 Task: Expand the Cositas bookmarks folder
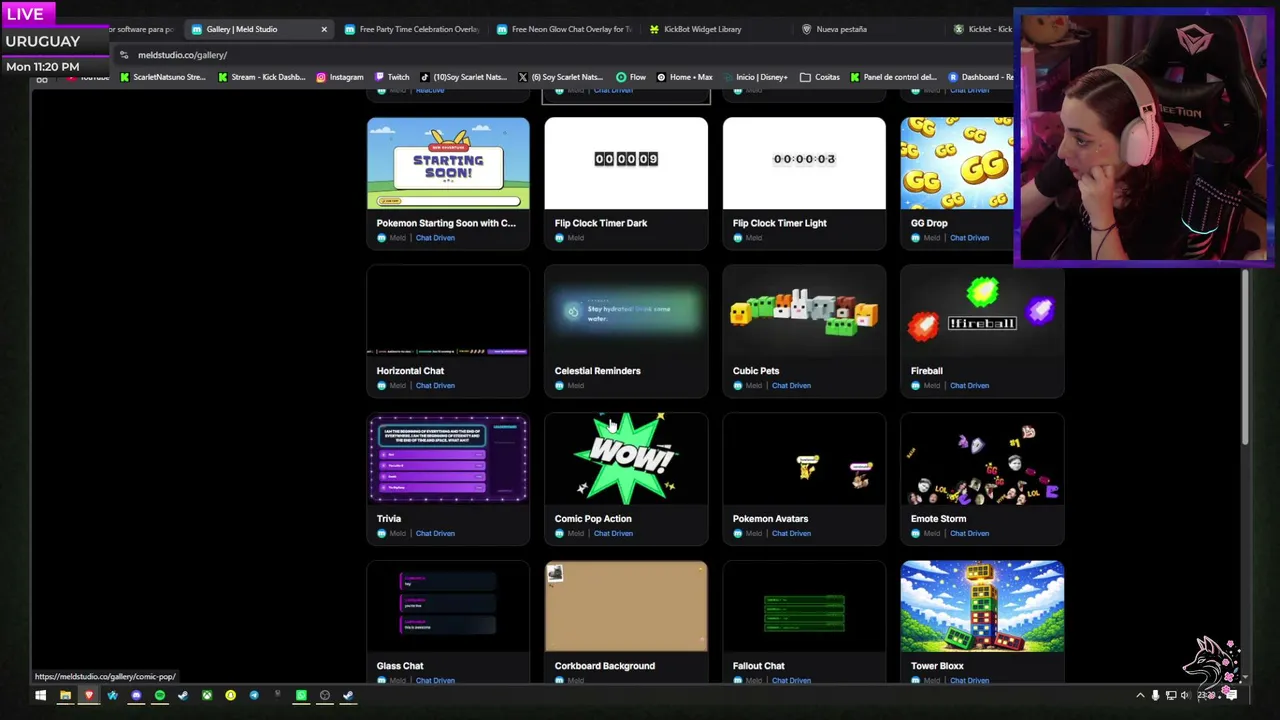819,77
